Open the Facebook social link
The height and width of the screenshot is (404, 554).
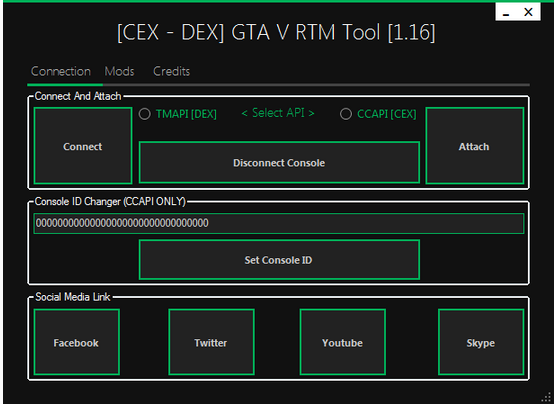click(x=76, y=342)
